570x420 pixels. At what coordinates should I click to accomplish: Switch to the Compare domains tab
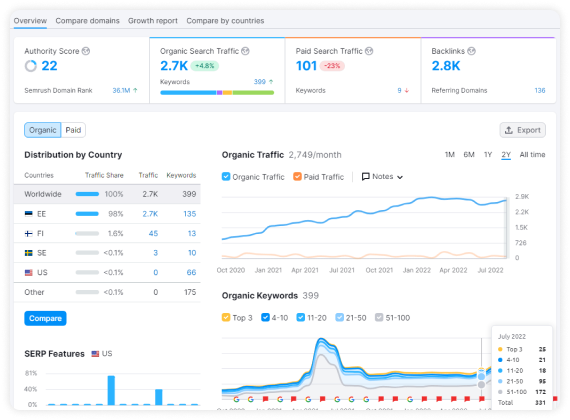click(87, 21)
